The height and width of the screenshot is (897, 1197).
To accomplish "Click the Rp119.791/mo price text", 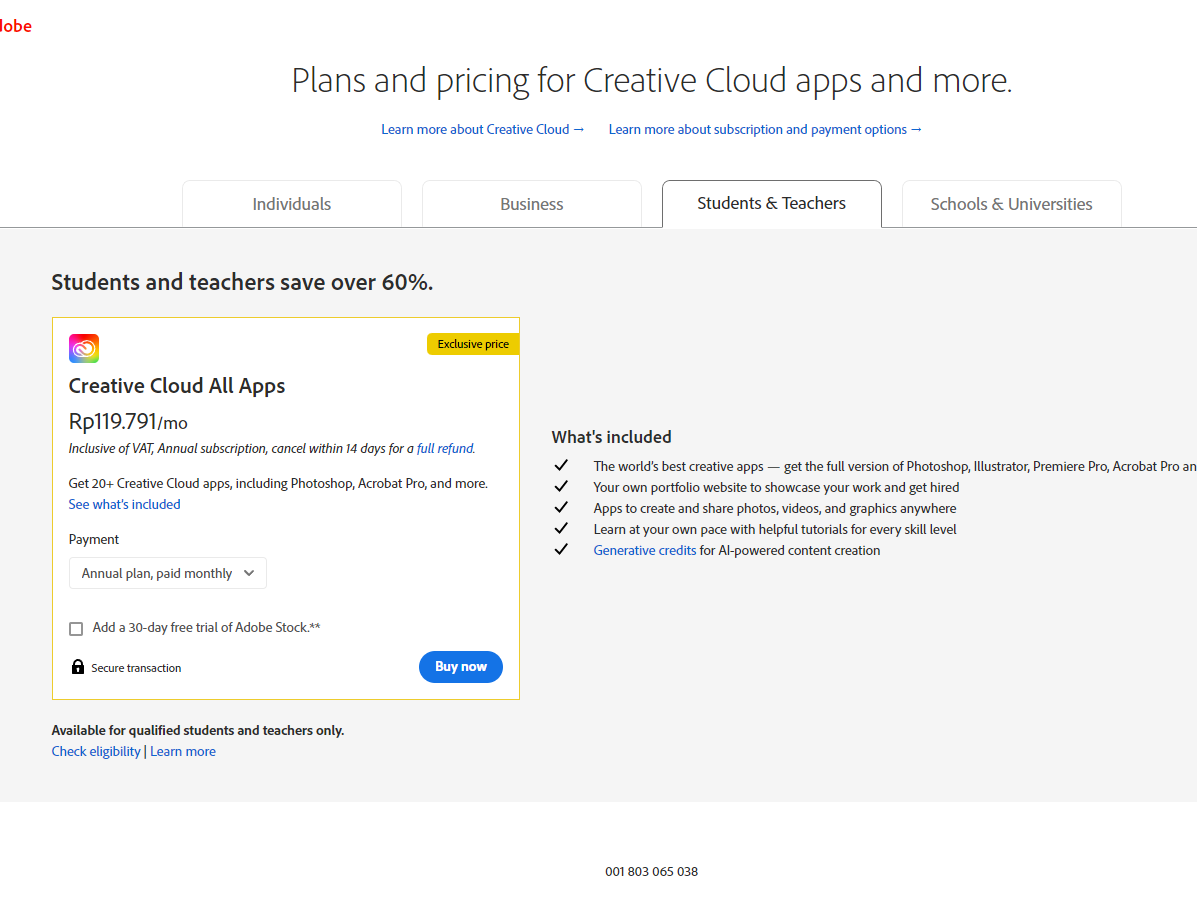I will (x=127, y=421).
